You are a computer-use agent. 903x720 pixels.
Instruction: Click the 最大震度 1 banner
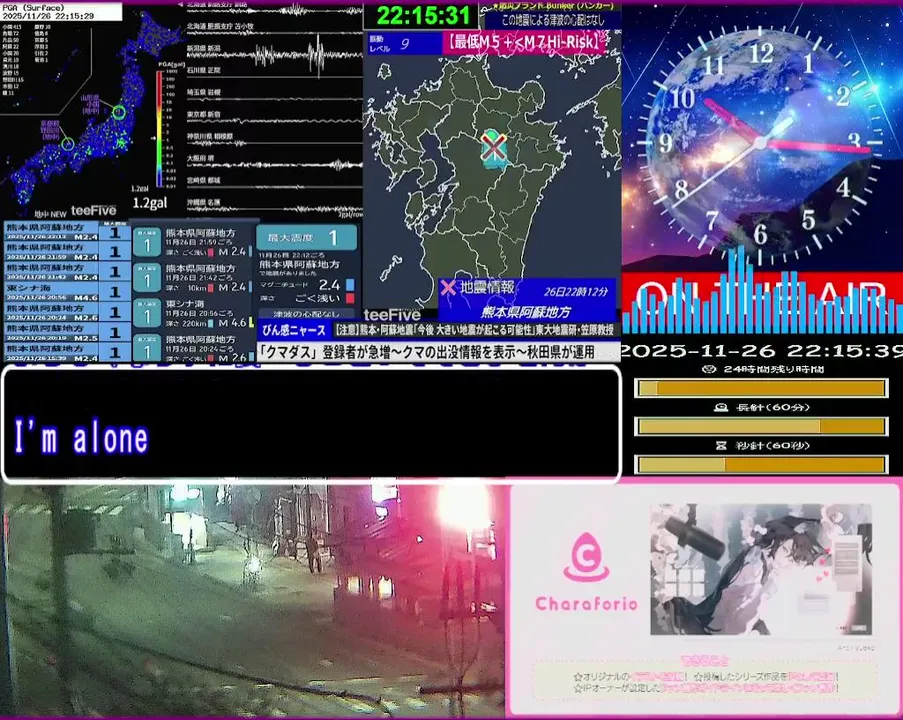click(306, 237)
